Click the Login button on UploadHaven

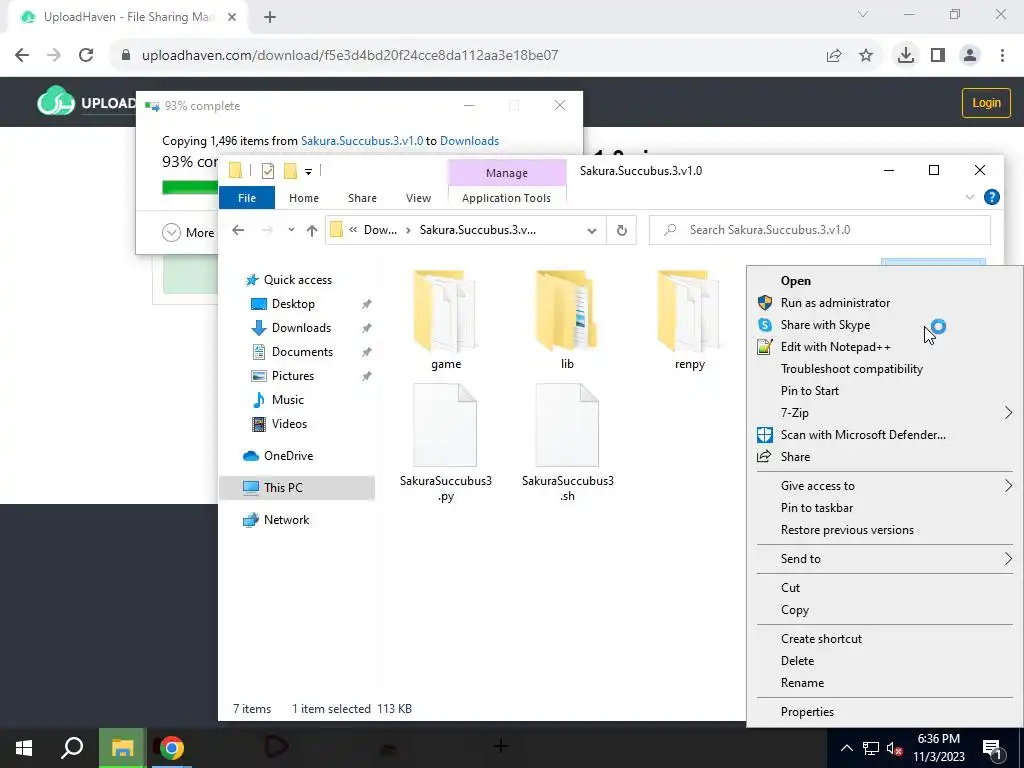point(986,103)
